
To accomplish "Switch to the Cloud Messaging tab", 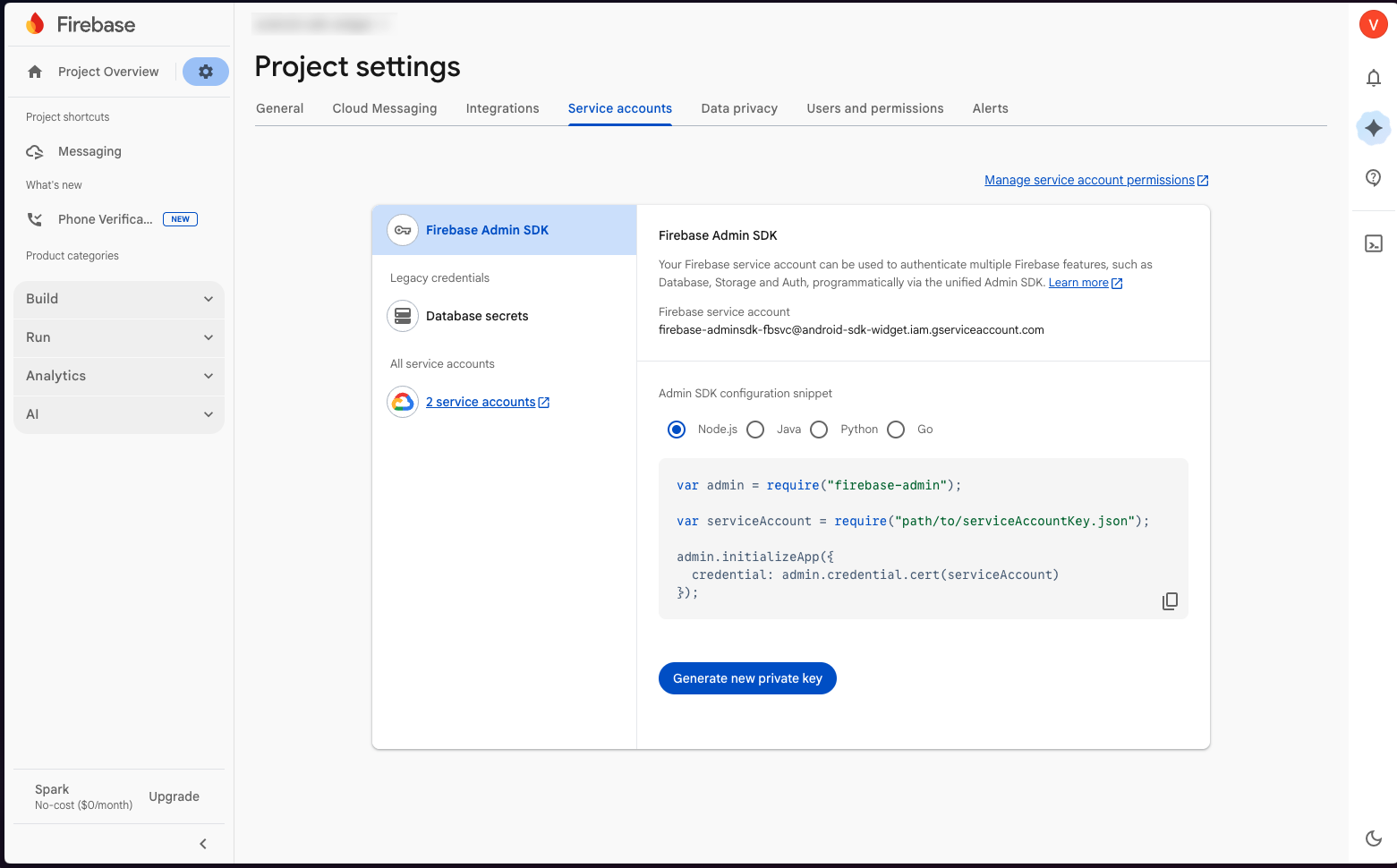I will 384,108.
